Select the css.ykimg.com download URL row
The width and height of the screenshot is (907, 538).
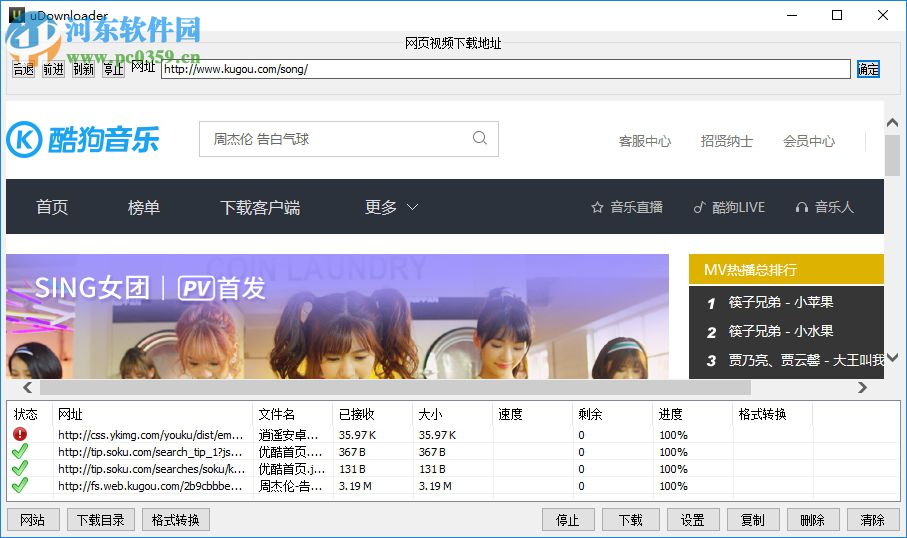[150, 434]
